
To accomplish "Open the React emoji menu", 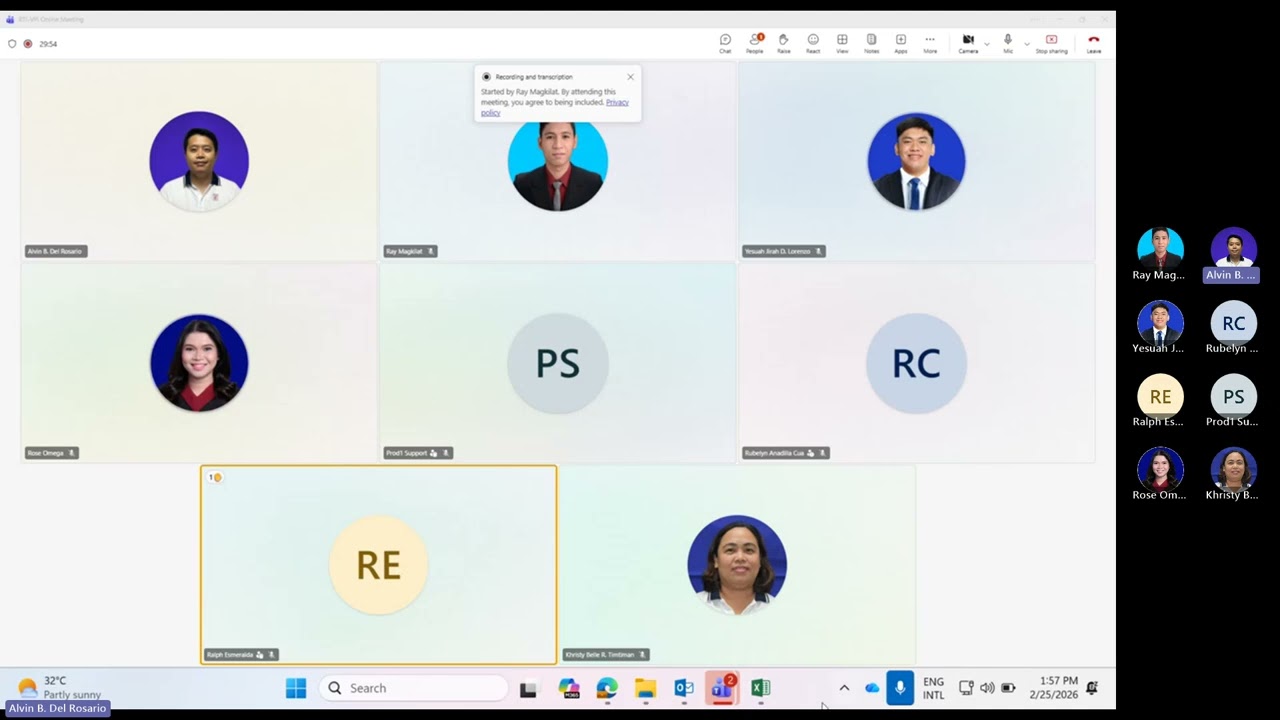I will click(x=813, y=43).
